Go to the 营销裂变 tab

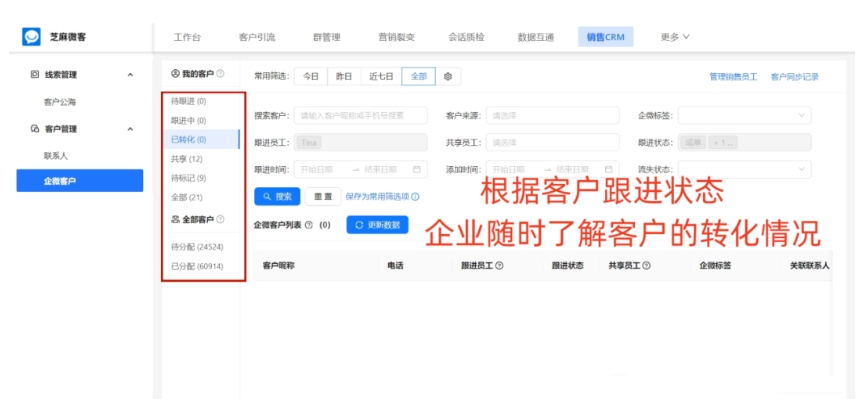tap(396, 37)
